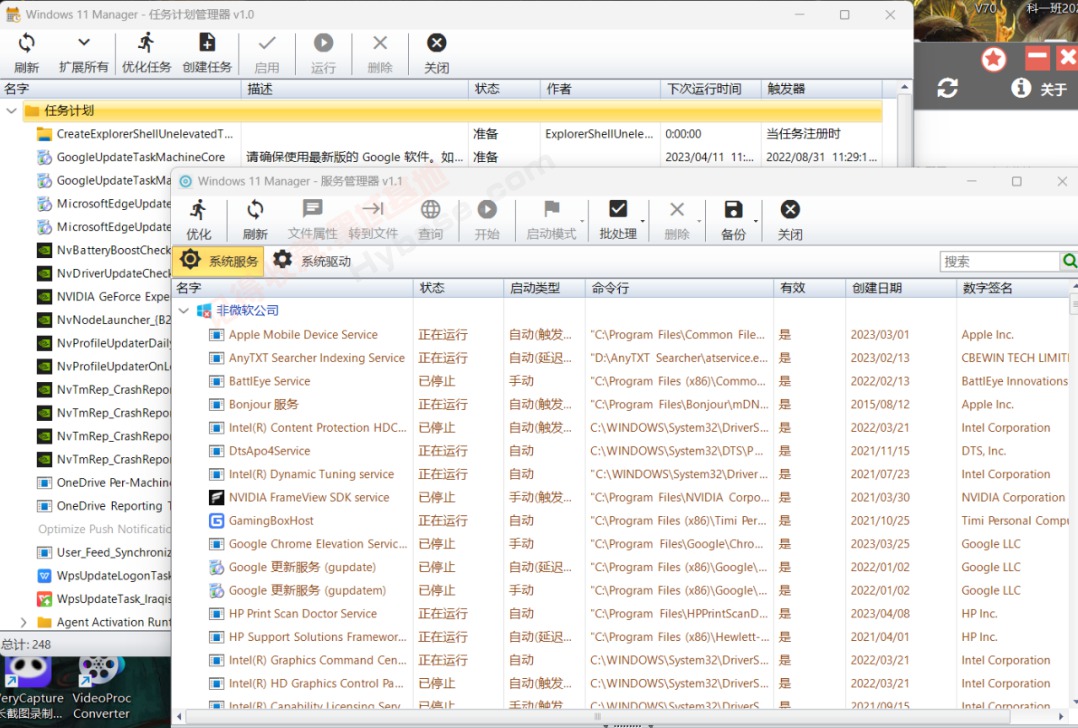
Task: Click the refresh arrows icon in background window
Action: pyautogui.click(x=947, y=87)
